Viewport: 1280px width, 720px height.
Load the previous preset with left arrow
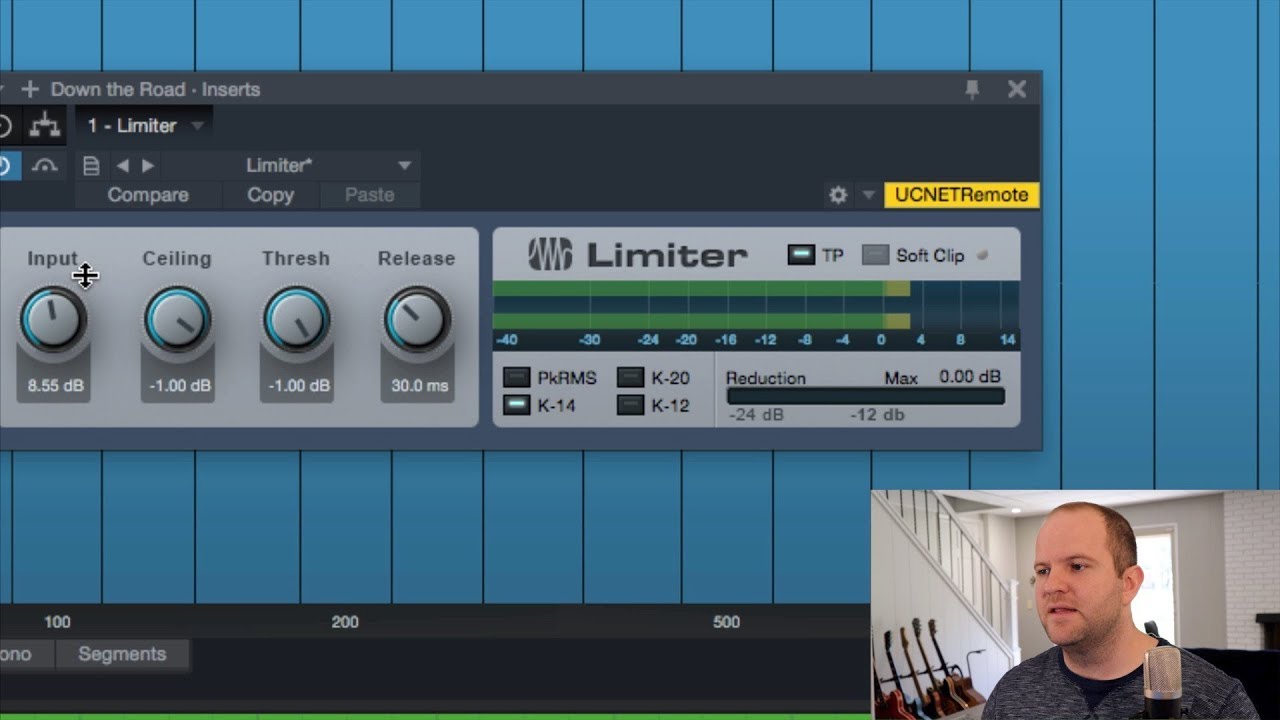[x=123, y=166]
